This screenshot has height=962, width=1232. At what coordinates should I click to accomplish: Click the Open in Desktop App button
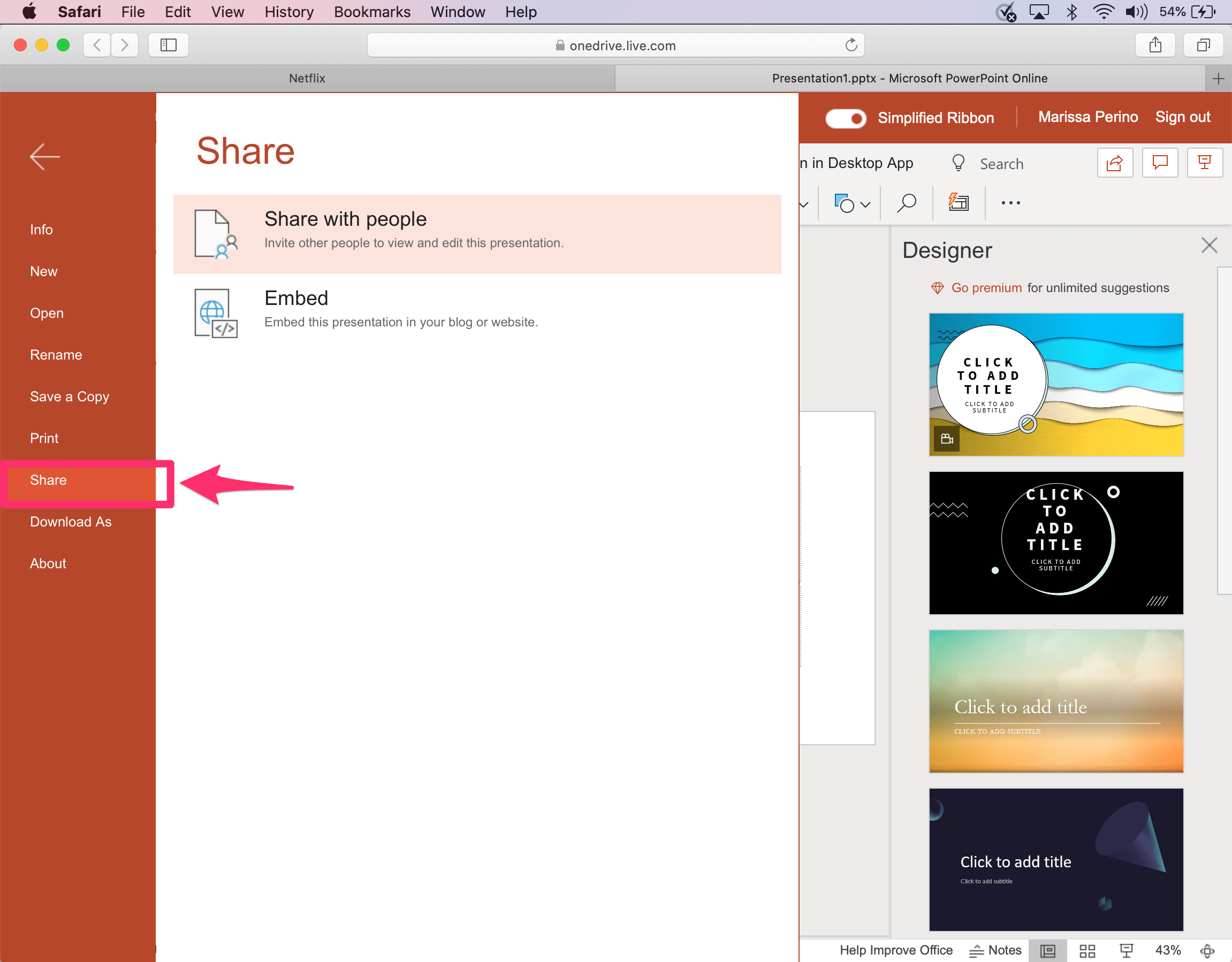[x=856, y=163]
